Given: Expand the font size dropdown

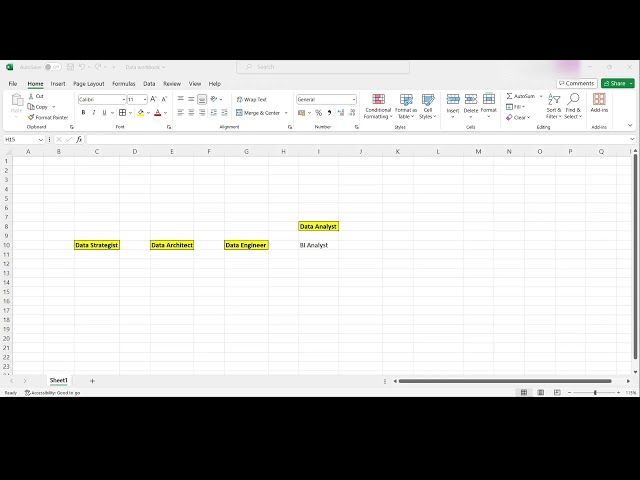Looking at the screenshot, I should (x=145, y=100).
